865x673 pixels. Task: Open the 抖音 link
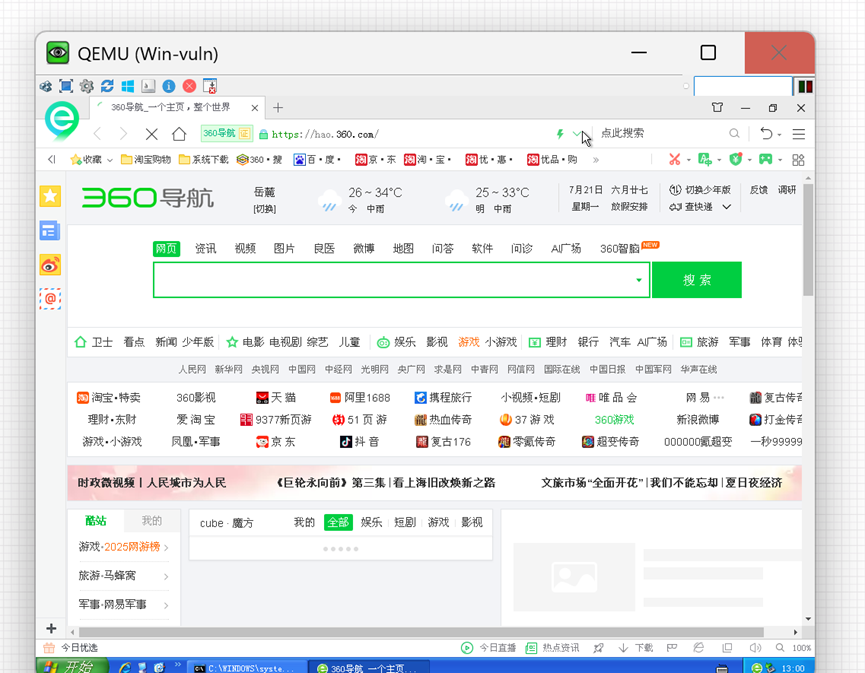[x=359, y=442]
